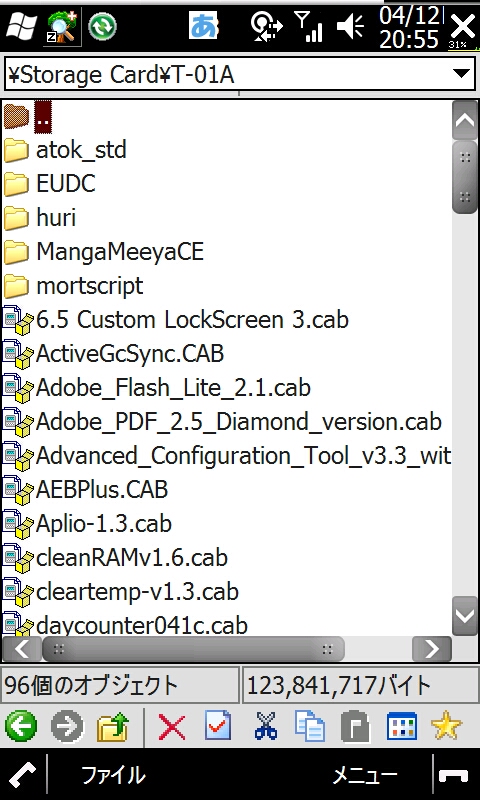Image resolution: width=480 pixels, height=800 pixels.
Task: Open the star favorites icon
Action: (x=446, y=726)
